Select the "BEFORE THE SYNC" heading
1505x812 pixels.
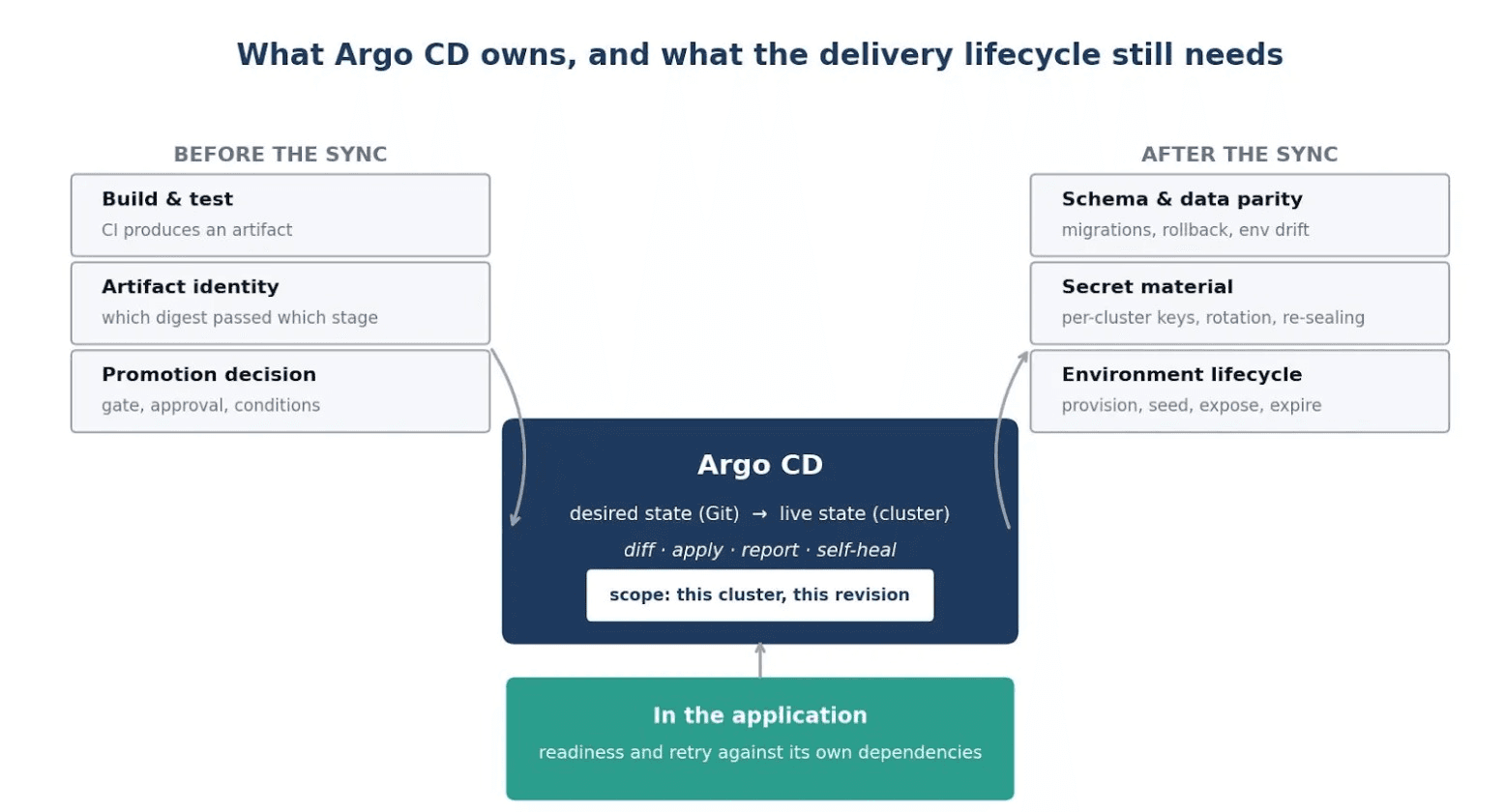pyautogui.click(x=280, y=155)
